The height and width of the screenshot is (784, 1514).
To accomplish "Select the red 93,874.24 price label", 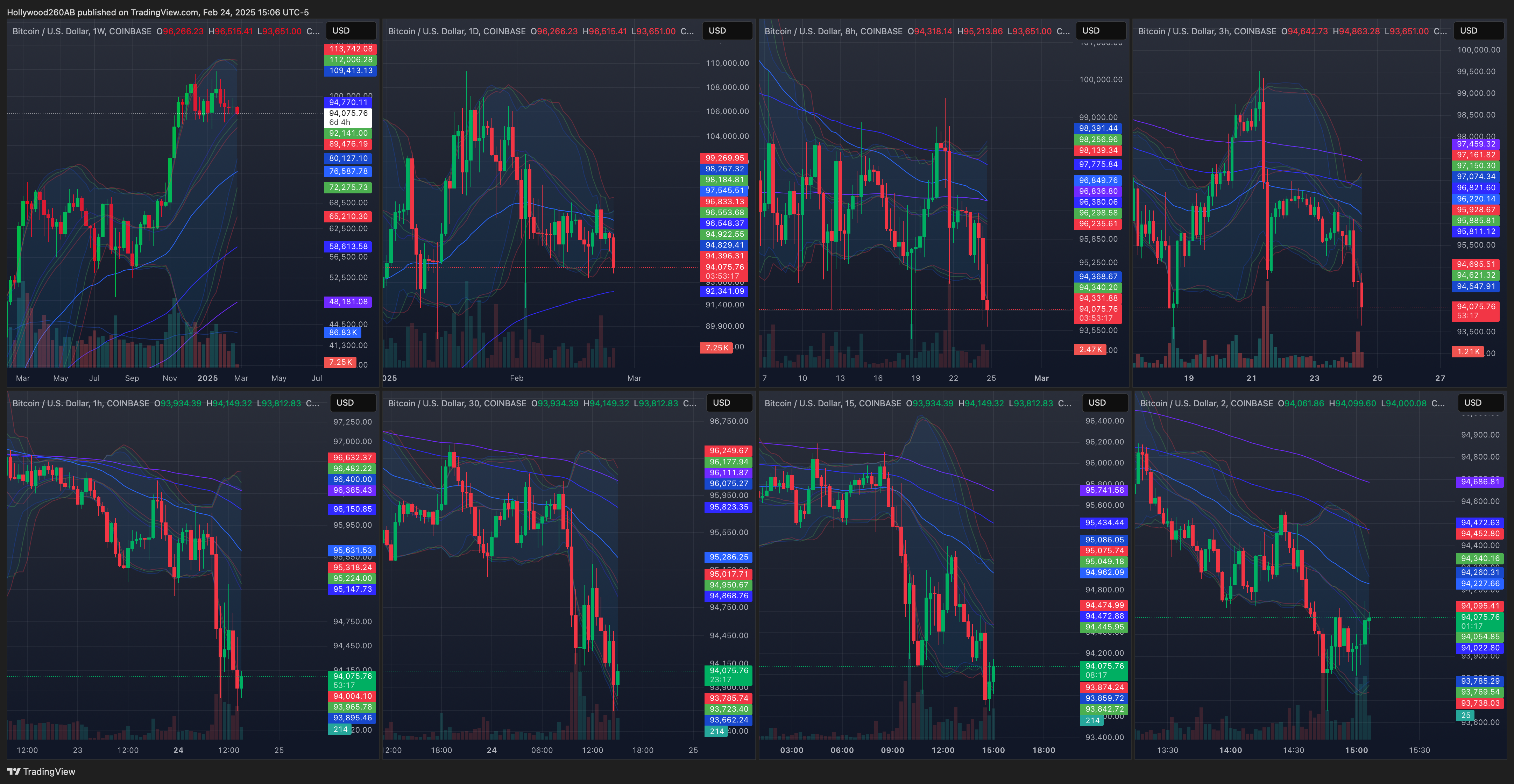I will click(x=1104, y=687).
